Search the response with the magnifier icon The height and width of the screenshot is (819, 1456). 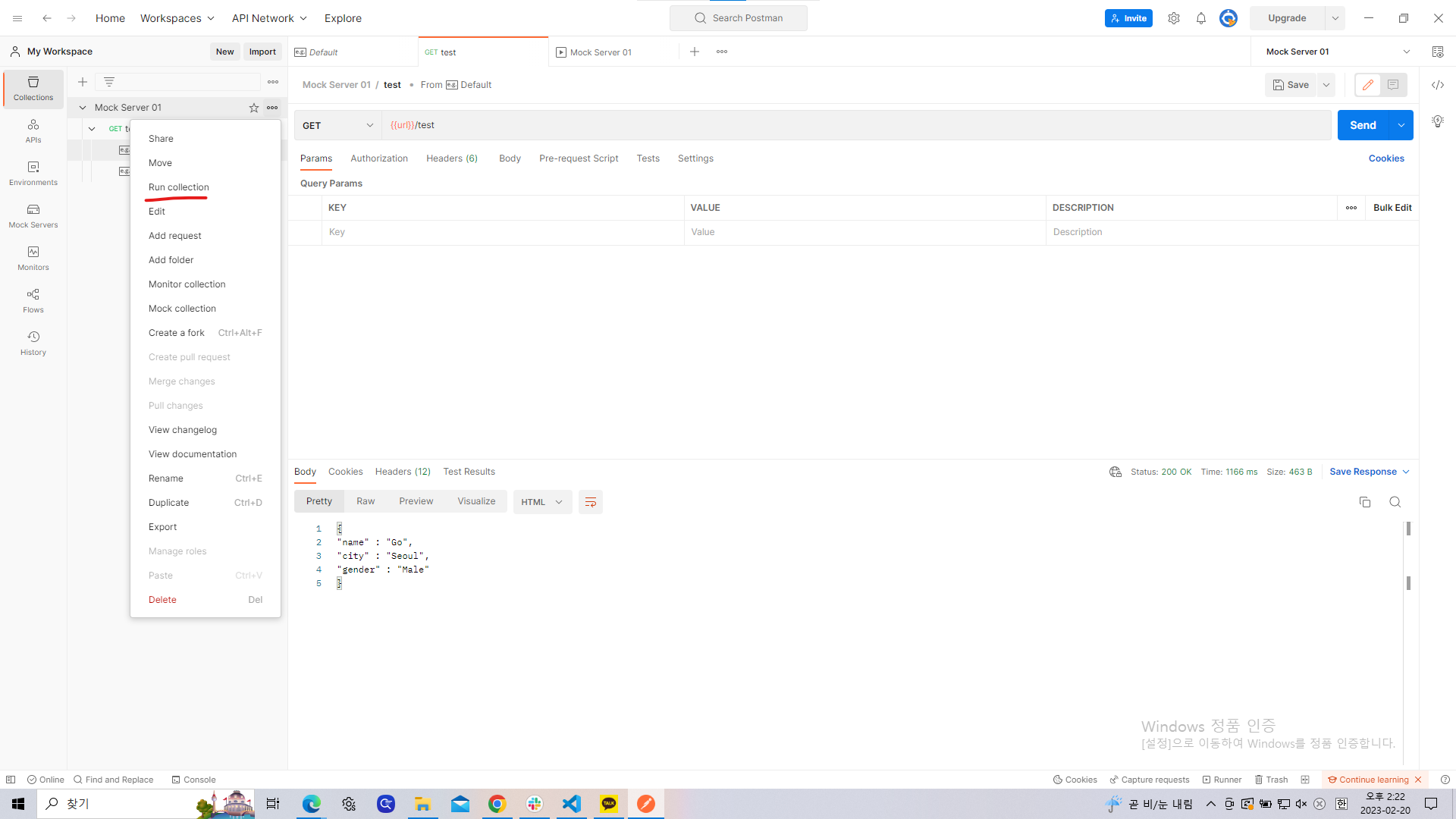(x=1395, y=502)
